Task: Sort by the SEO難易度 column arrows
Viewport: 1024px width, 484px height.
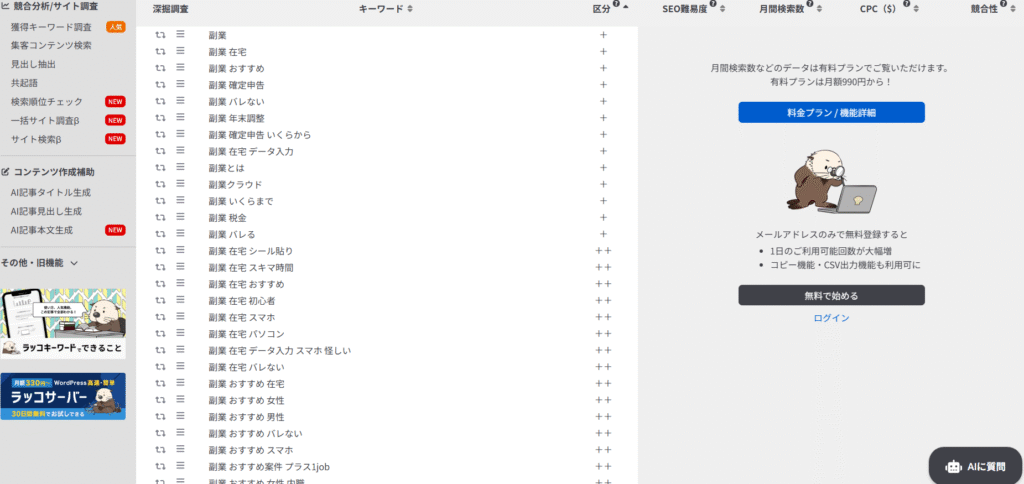Action: [x=722, y=9]
